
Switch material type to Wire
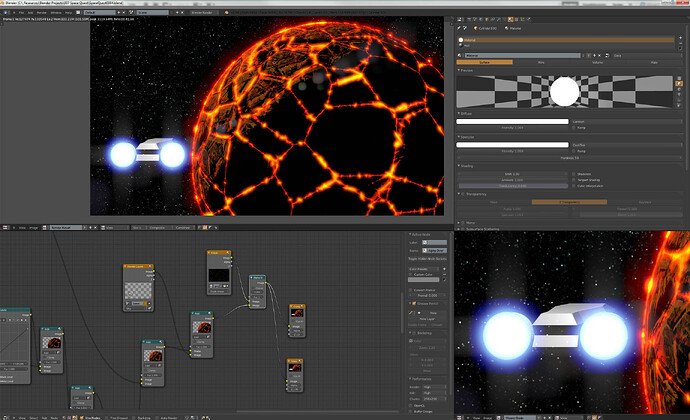point(541,63)
